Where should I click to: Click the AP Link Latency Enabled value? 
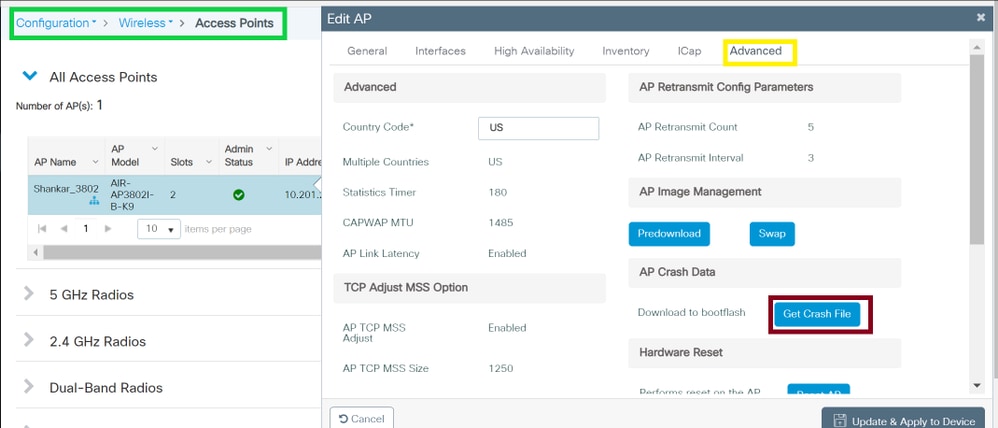pyautogui.click(x=507, y=253)
